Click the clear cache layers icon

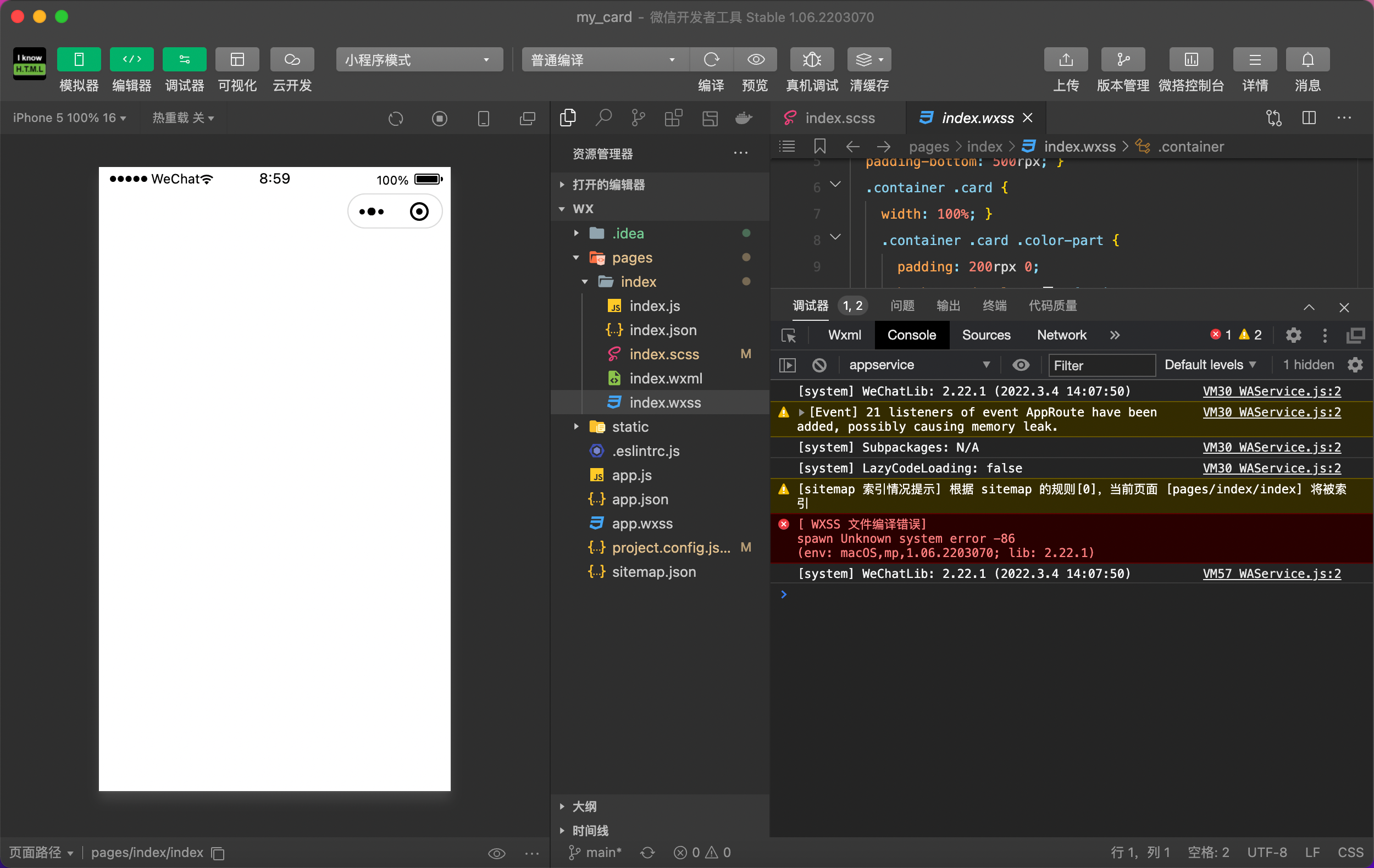click(864, 59)
